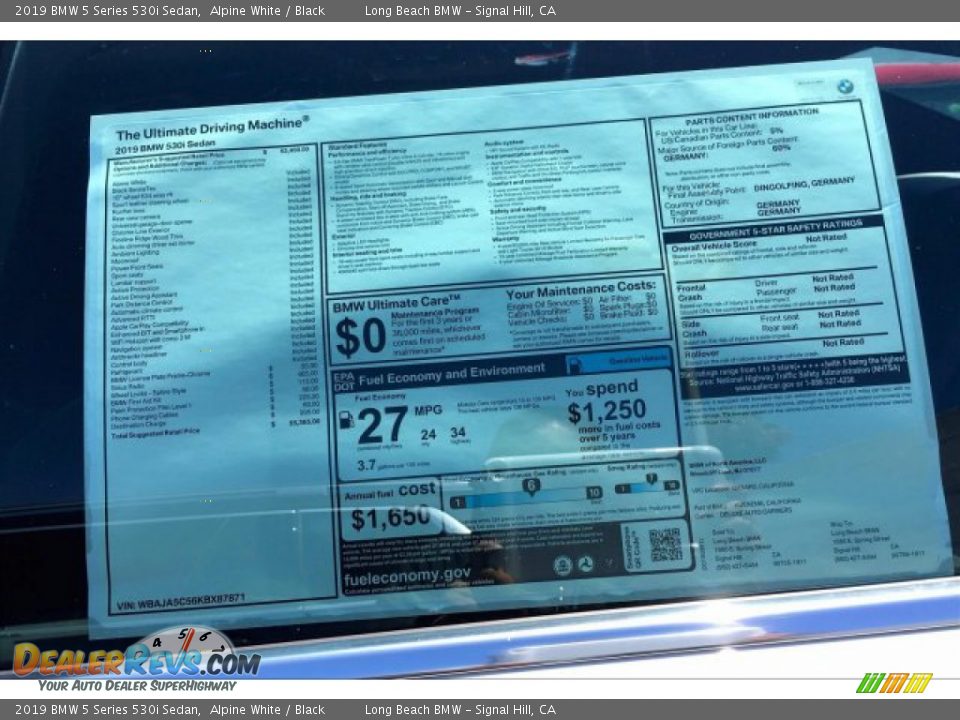The height and width of the screenshot is (720, 960).
Task: Click the Your Auto Dealer SuperHighway tagline
Action: point(137,686)
